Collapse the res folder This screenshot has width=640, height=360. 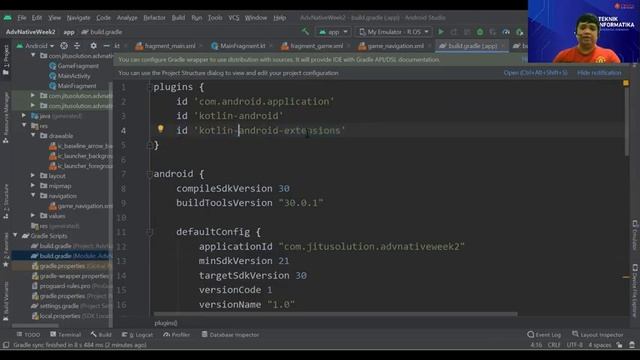[x=24, y=125]
